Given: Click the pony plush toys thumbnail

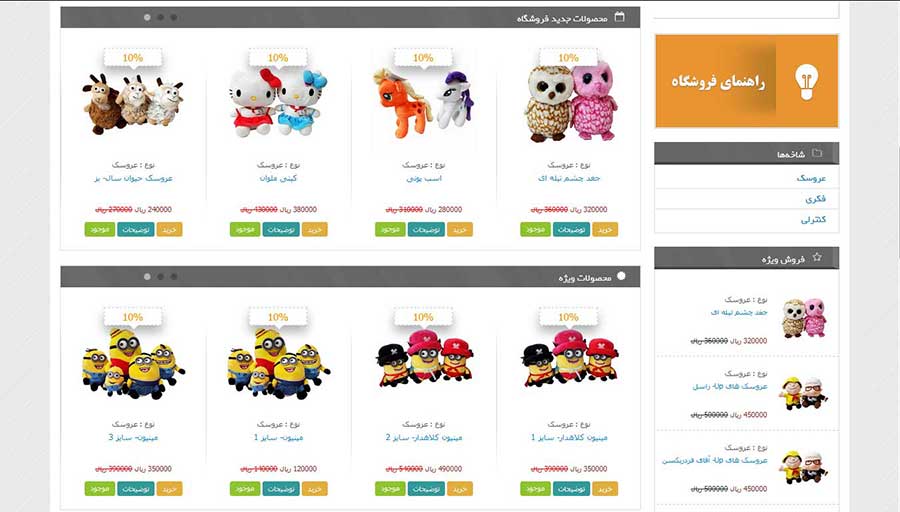Looking at the screenshot, I should (424, 103).
